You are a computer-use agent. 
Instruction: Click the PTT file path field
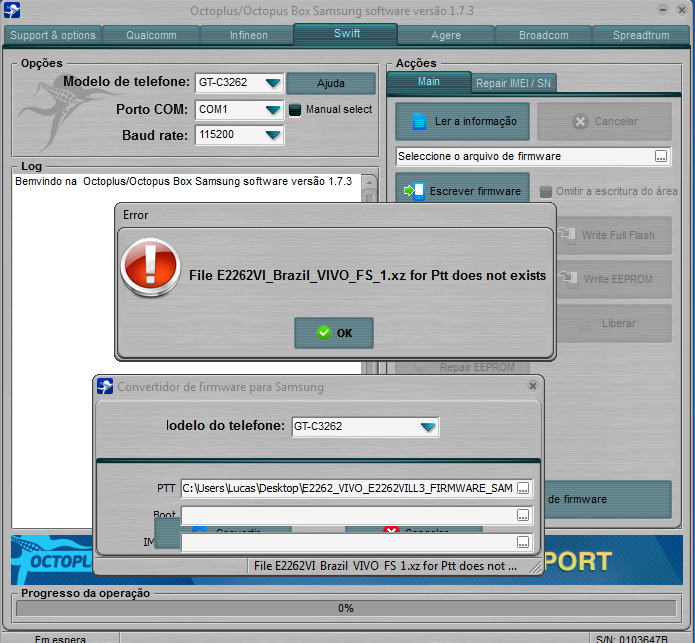(348, 488)
